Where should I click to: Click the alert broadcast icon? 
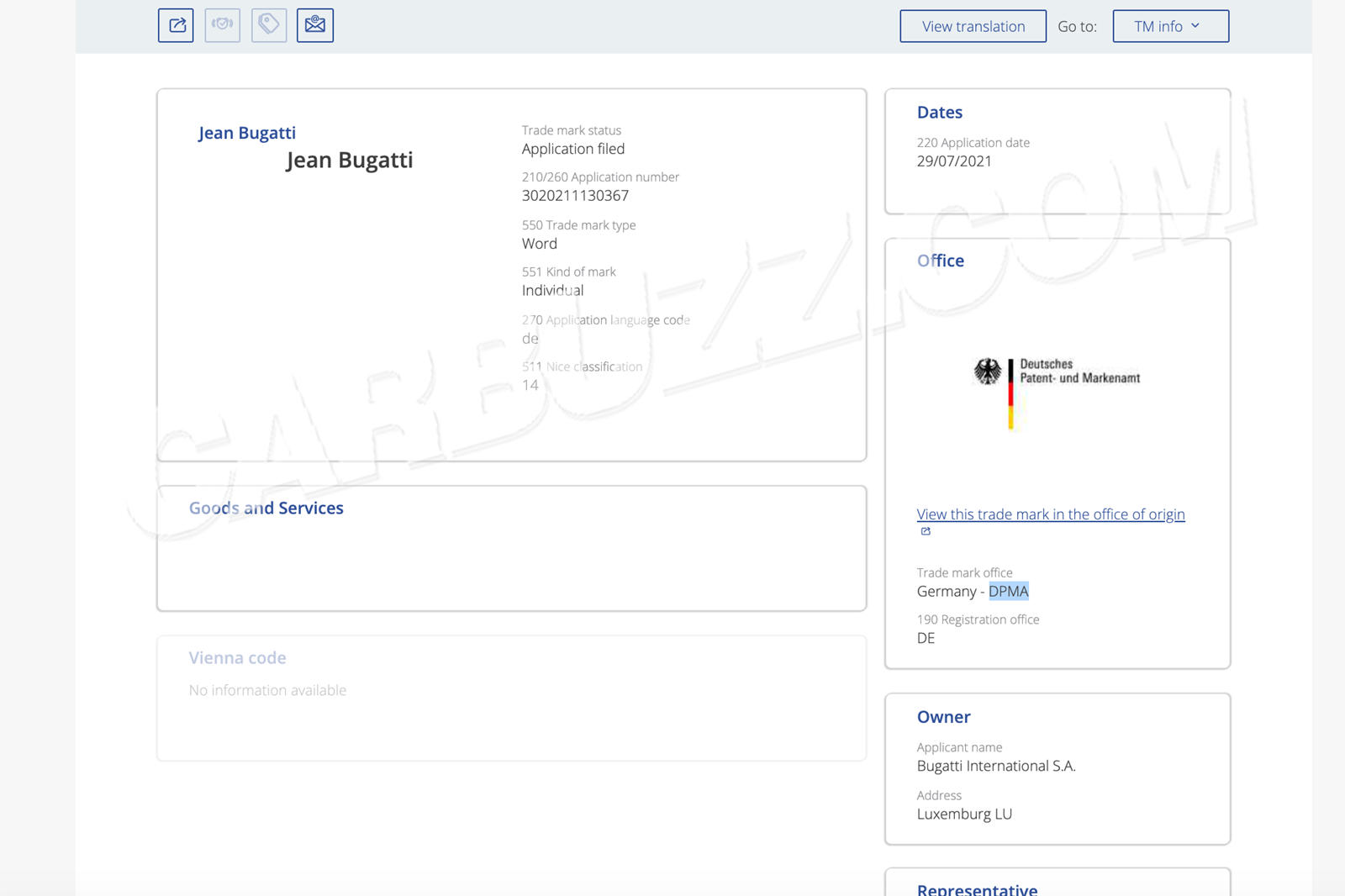coord(223,25)
